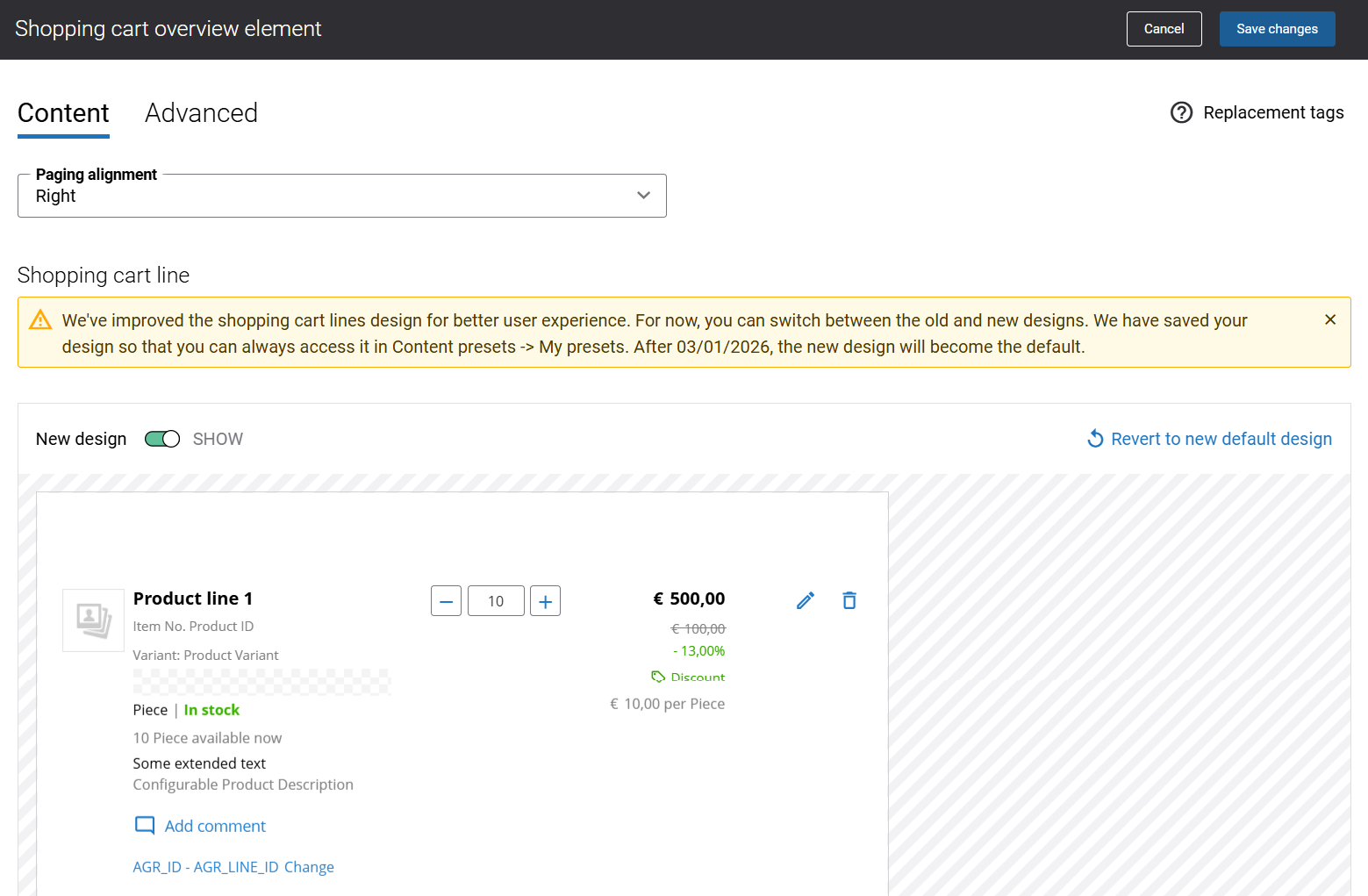Click the chevron arrow in Paging alignment
The image size is (1368, 896).
pos(643,196)
